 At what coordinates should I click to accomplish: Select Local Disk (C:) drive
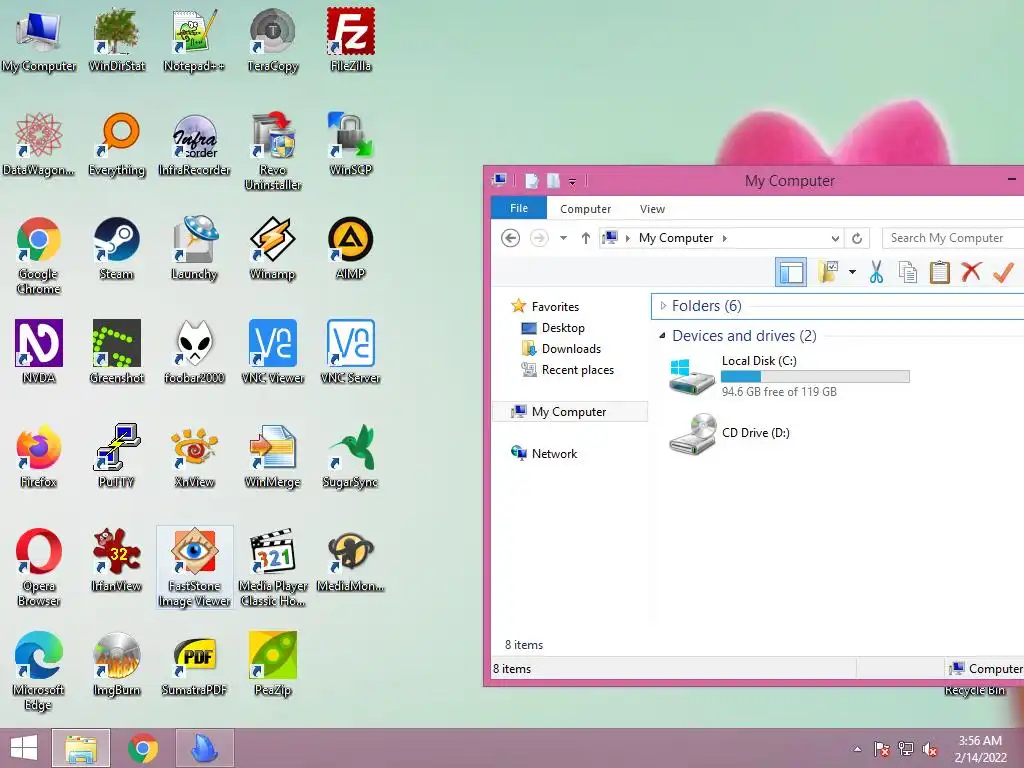click(788, 376)
